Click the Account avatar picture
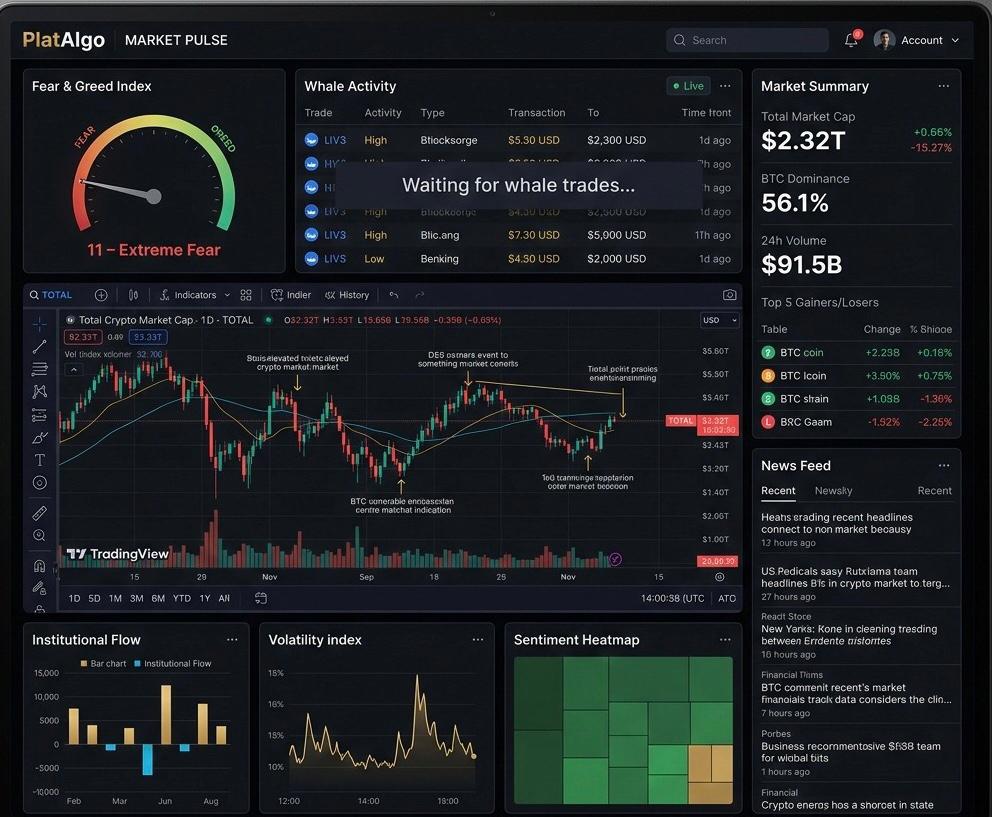992x817 pixels. (x=884, y=40)
